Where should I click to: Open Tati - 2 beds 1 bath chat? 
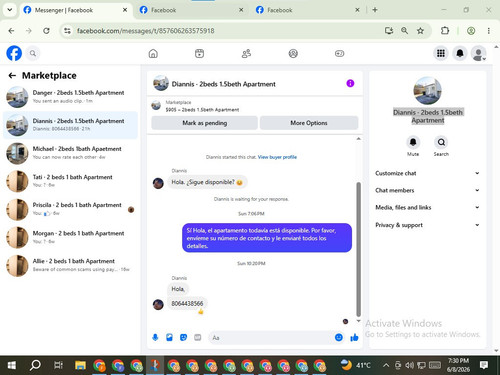tap(70, 181)
